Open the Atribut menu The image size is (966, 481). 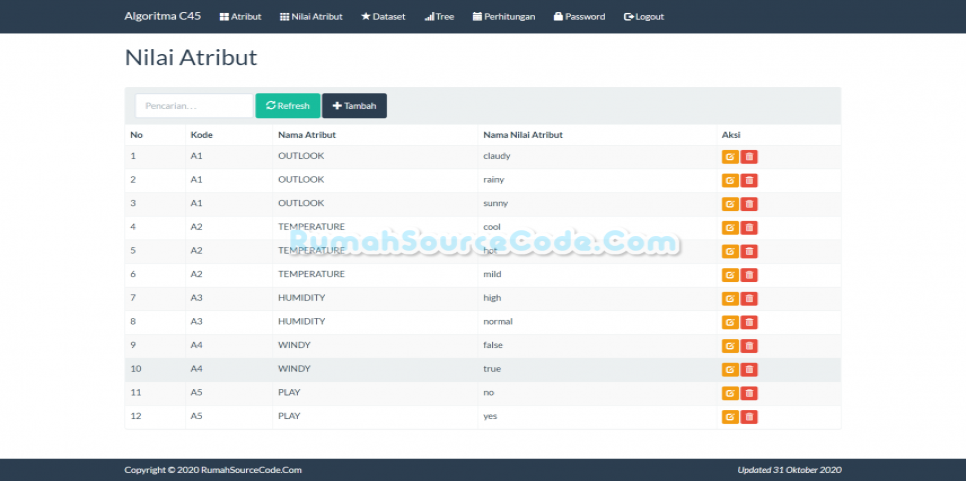(241, 17)
